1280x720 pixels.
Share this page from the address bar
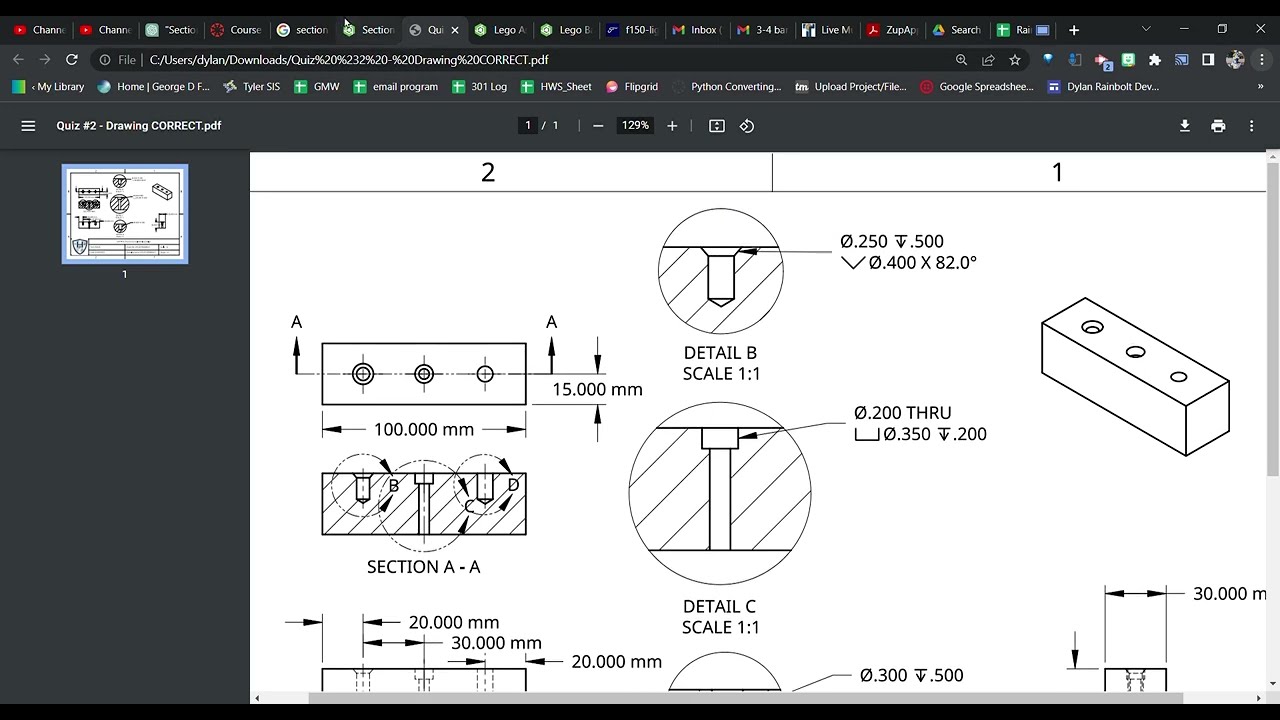point(988,60)
